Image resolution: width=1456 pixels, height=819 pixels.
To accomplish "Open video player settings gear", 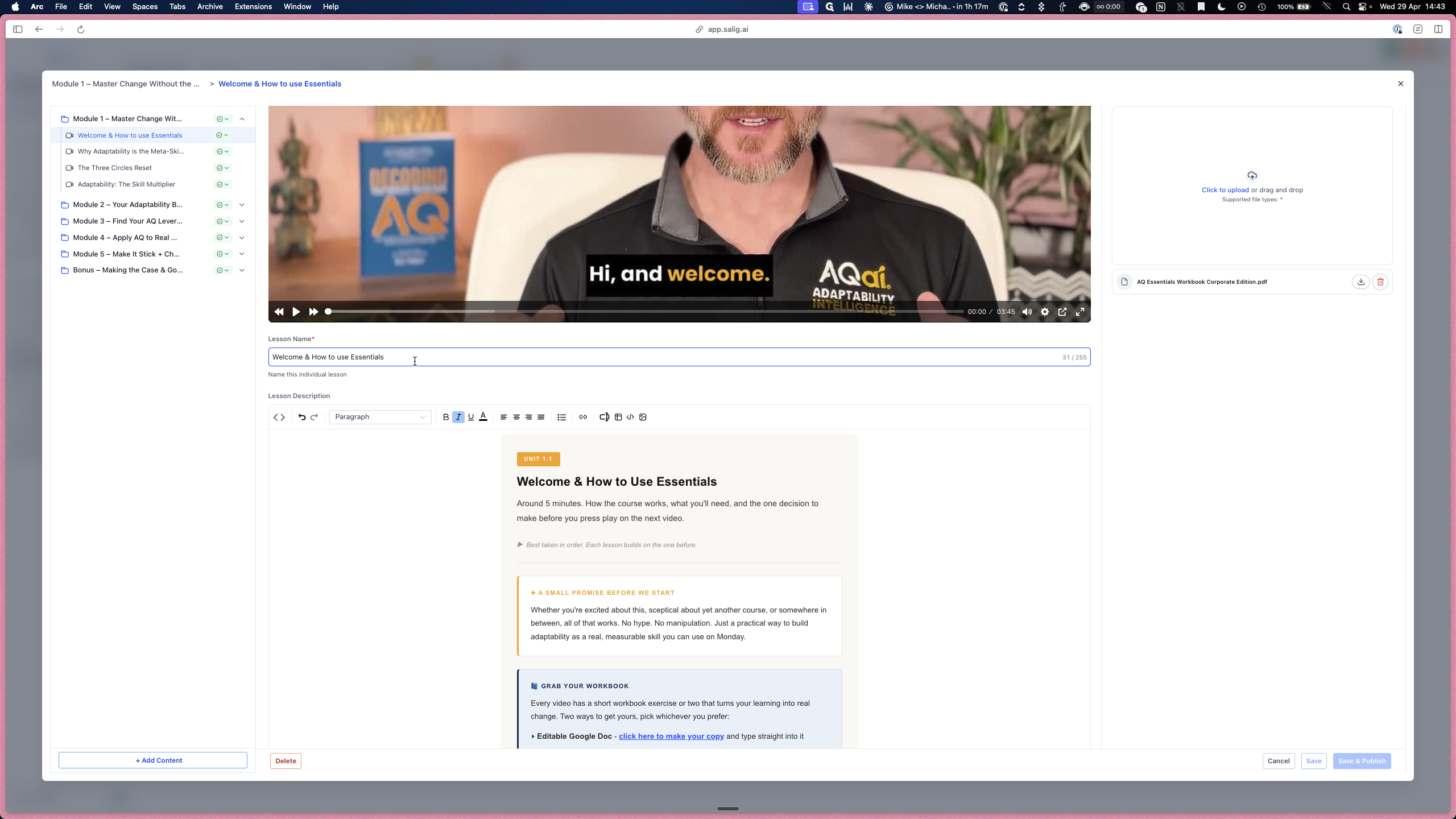I will [x=1045, y=312].
